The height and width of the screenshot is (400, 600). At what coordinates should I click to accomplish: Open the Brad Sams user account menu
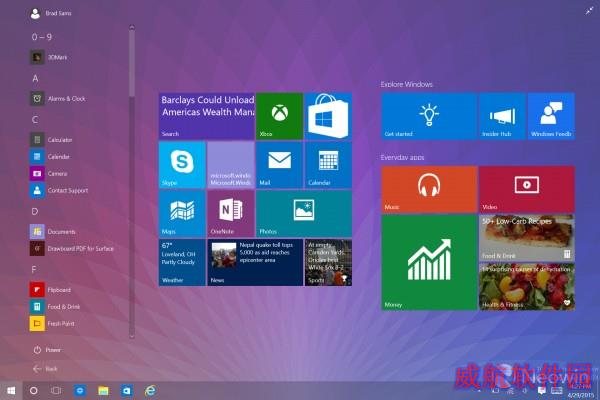[x=51, y=13]
